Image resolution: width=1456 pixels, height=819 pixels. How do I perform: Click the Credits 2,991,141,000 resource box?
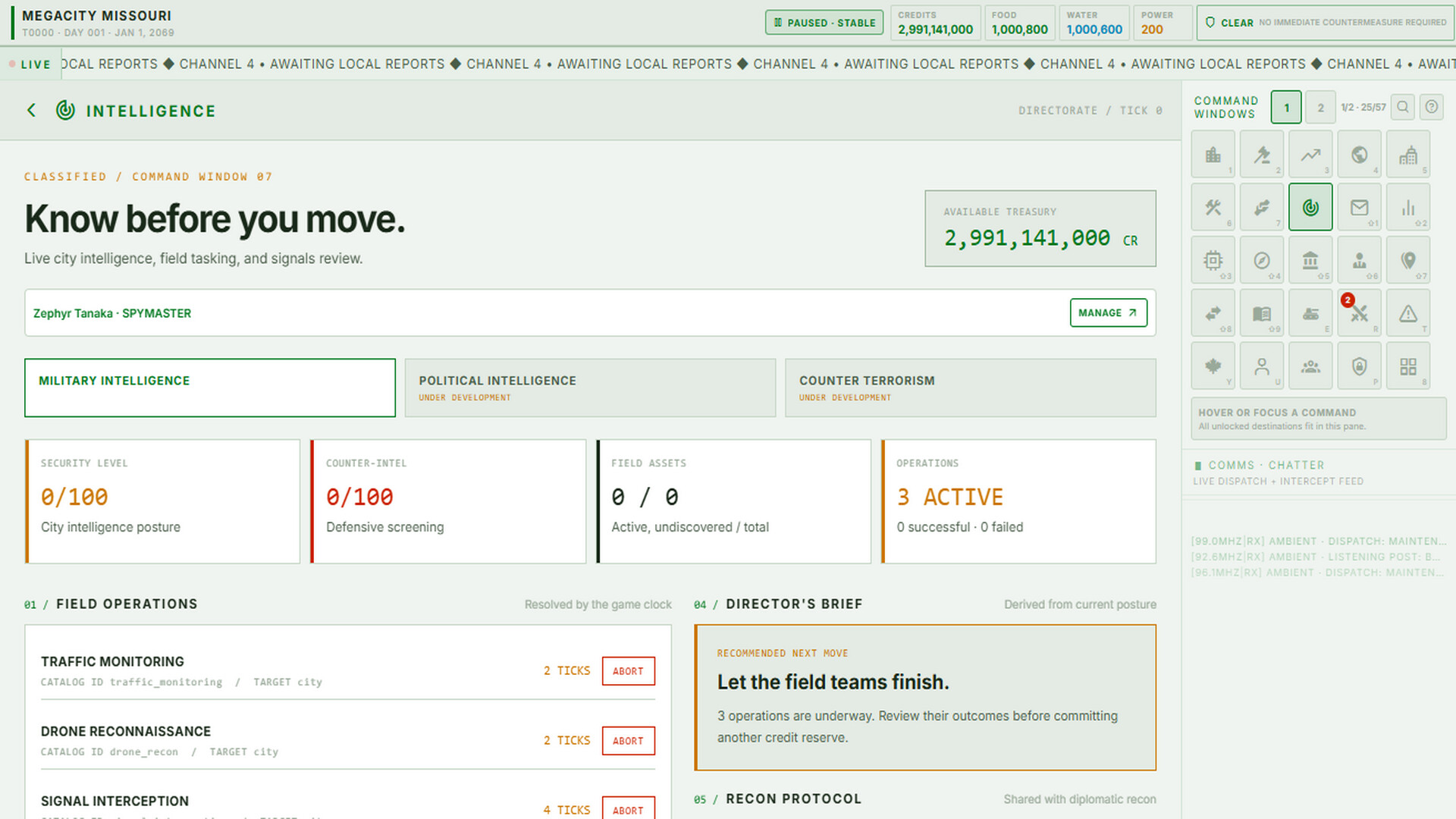tap(935, 23)
